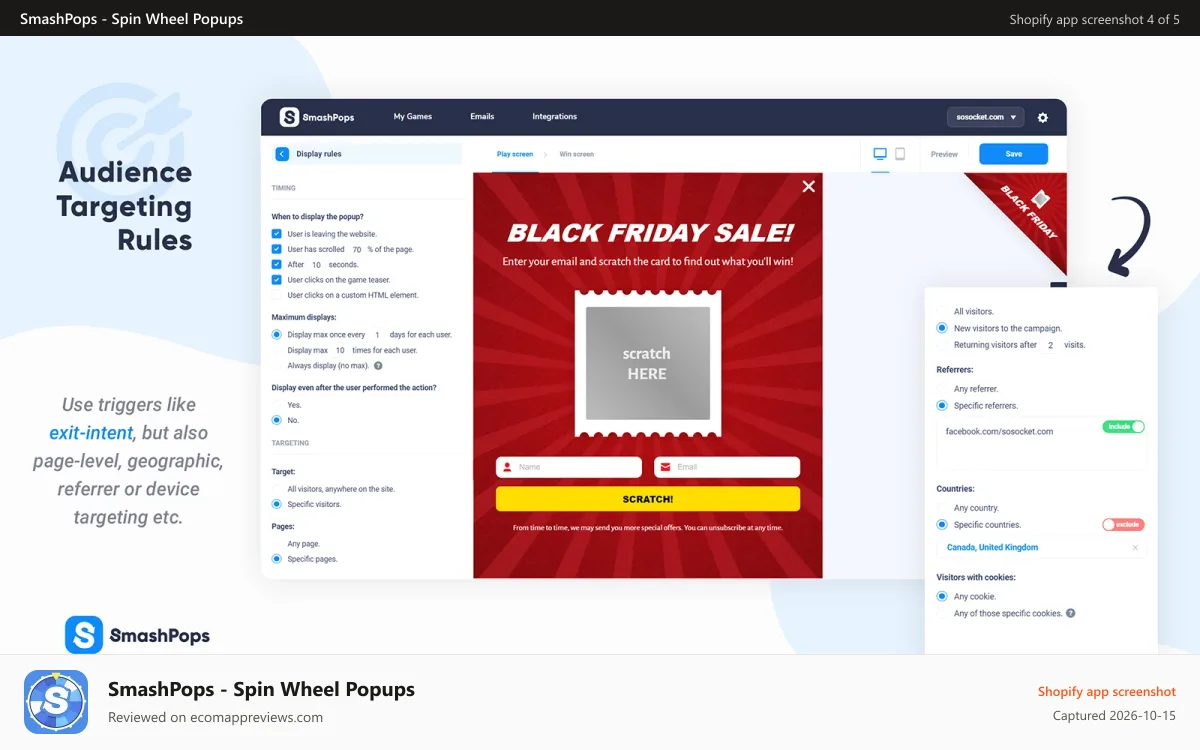Click the SmashPops logo in the app header

coord(316,117)
